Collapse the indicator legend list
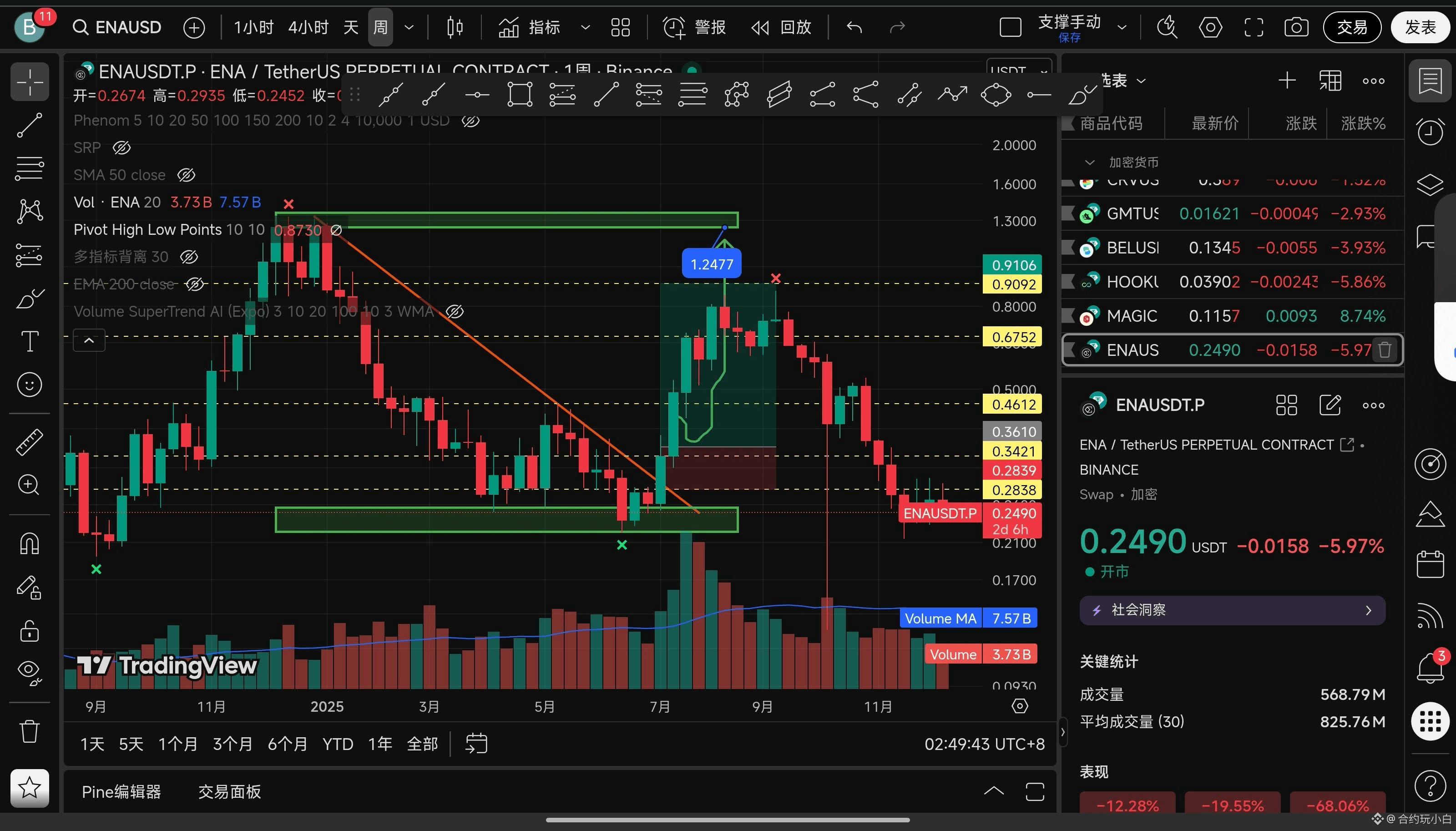This screenshot has height=831, width=1456. [89, 341]
